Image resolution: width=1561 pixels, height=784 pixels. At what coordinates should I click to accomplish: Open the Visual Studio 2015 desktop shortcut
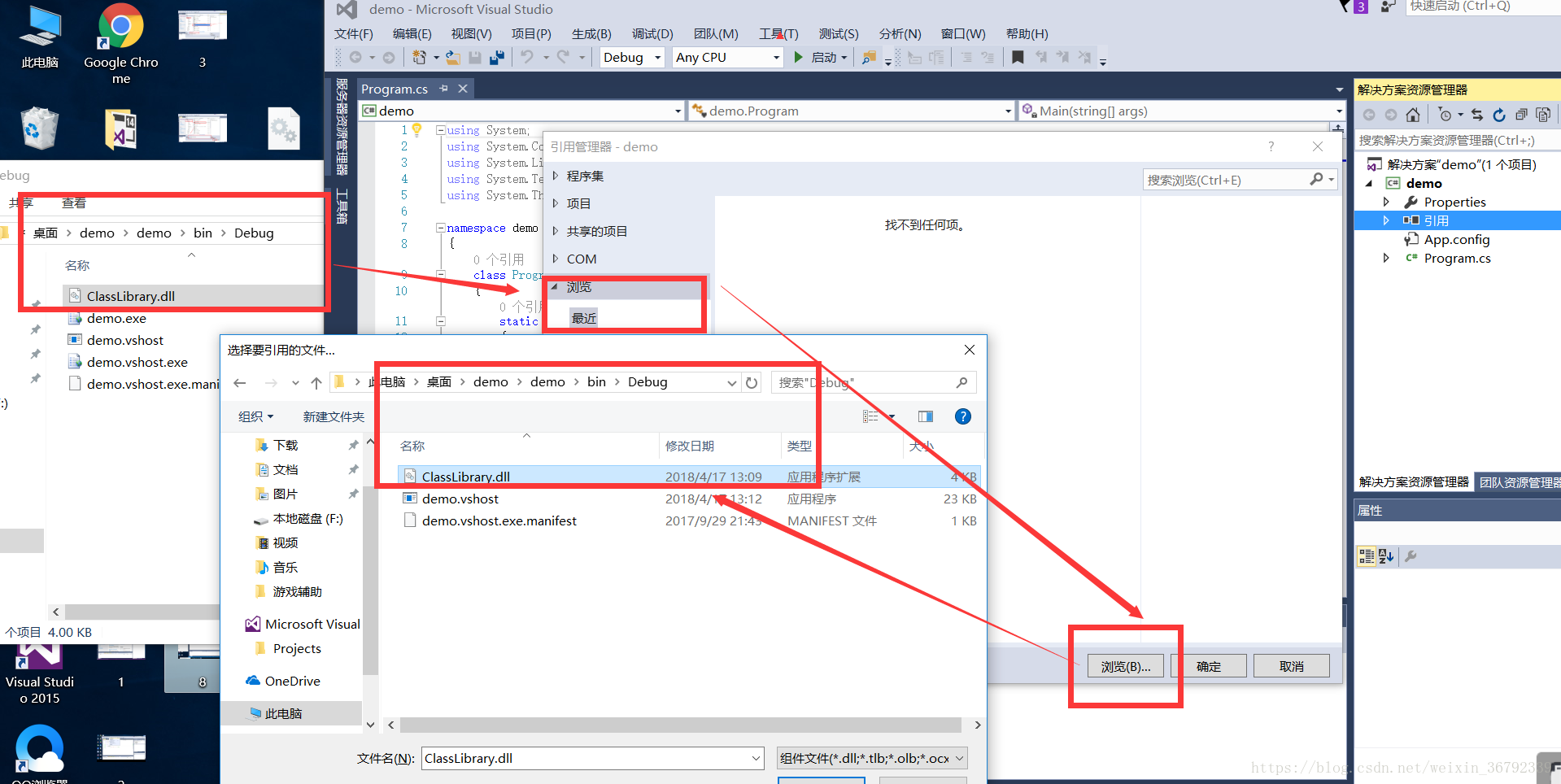pyautogui.click(x=40, y=674)
